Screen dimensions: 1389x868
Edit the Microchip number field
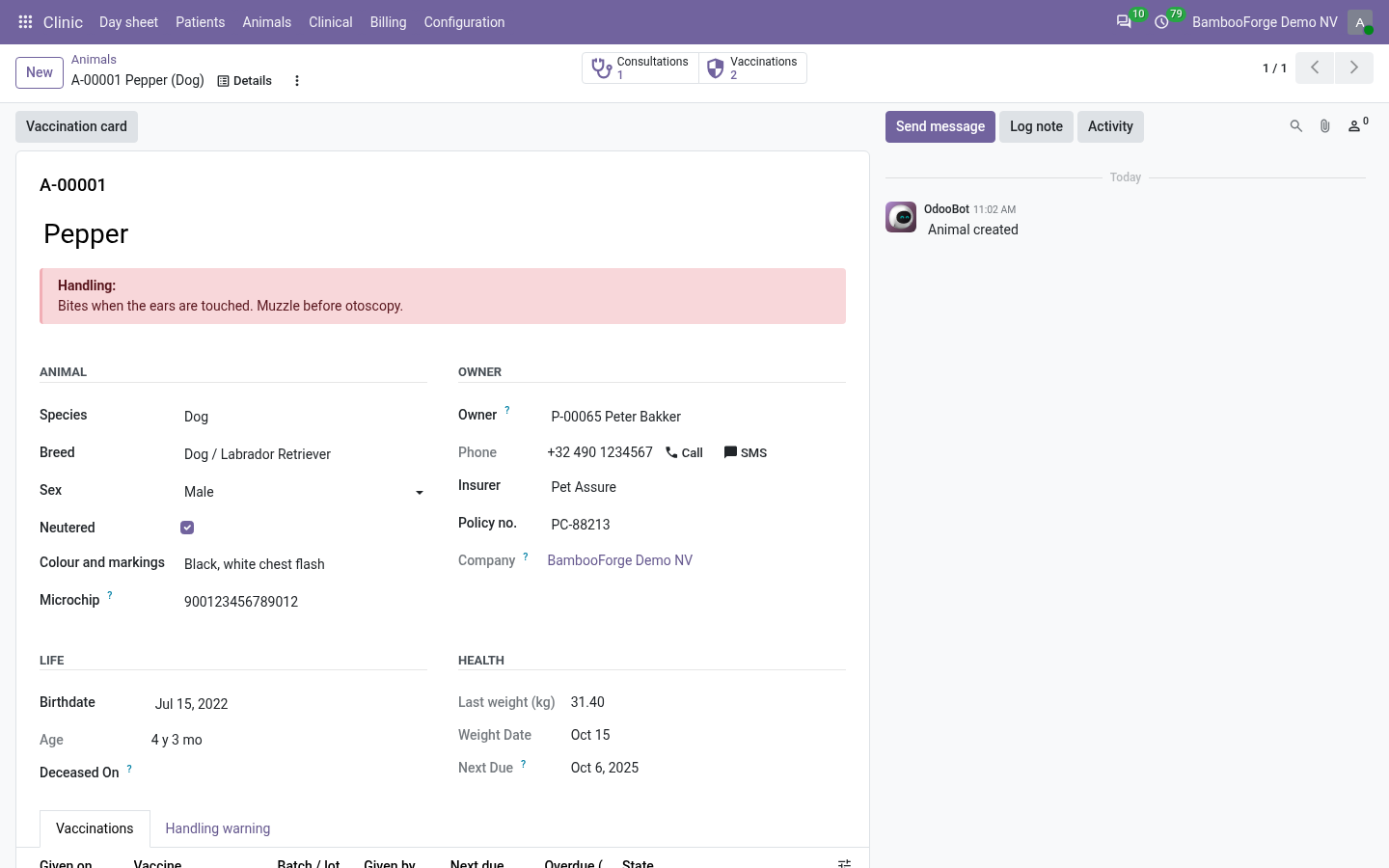pos(304,602)
